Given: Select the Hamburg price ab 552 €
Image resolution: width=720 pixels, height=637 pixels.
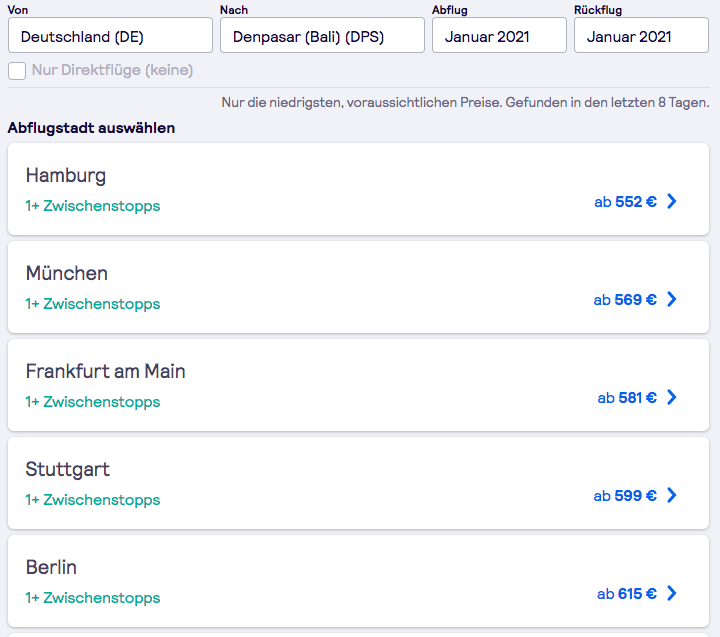Looking at the screenshot, I should [625, 202].
